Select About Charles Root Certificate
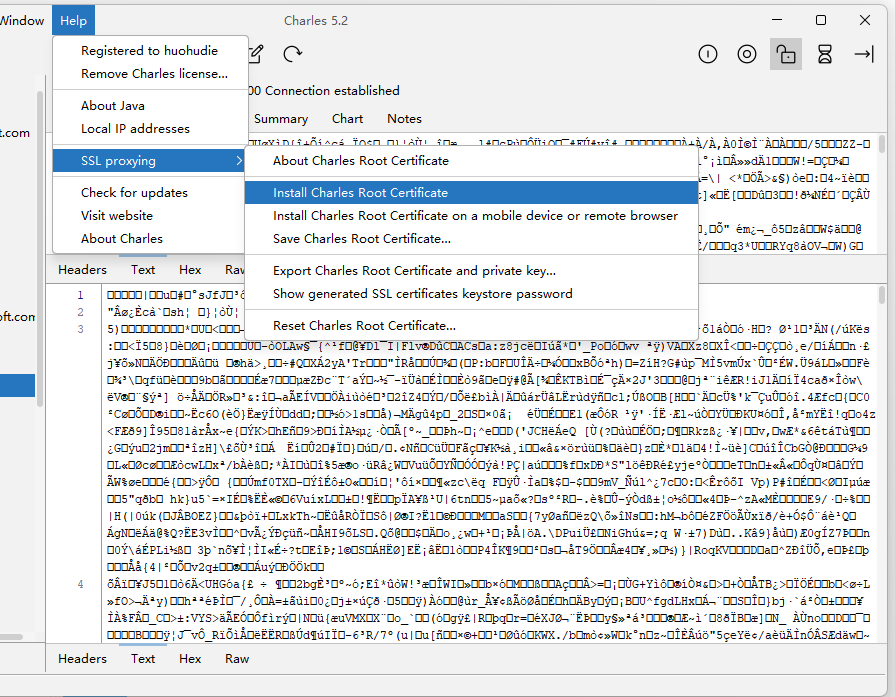The image size is (895, 697). [471, 161]
